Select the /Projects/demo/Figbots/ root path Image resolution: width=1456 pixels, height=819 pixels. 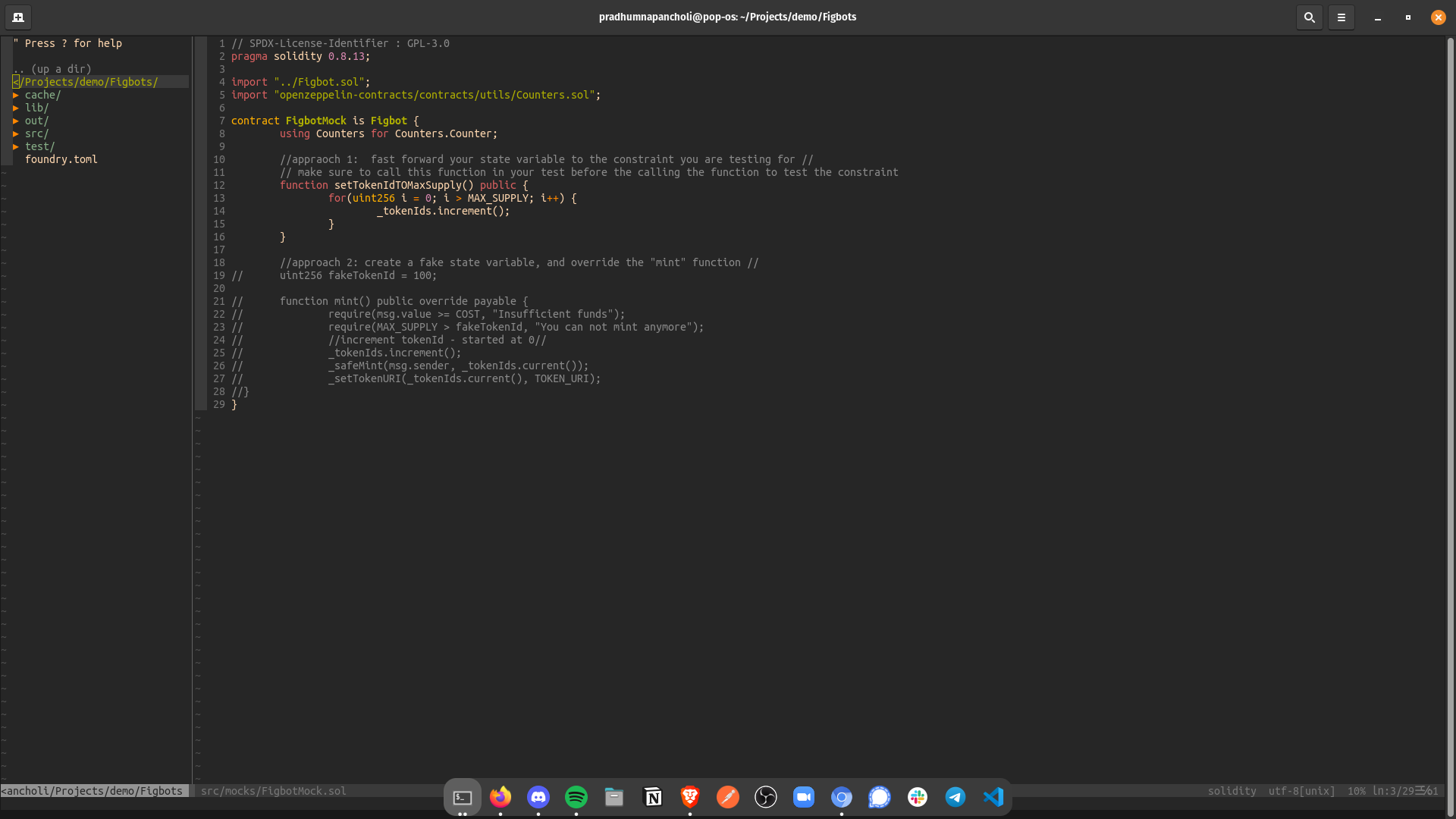click(x=86, y=82)
